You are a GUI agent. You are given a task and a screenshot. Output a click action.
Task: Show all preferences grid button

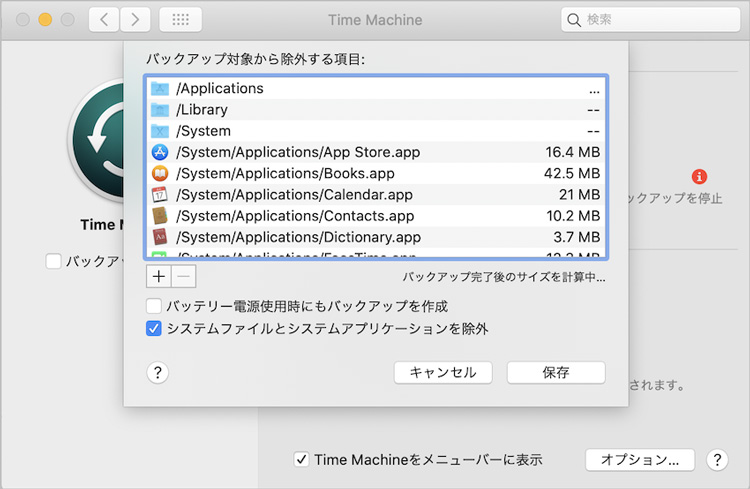point(180,20)
